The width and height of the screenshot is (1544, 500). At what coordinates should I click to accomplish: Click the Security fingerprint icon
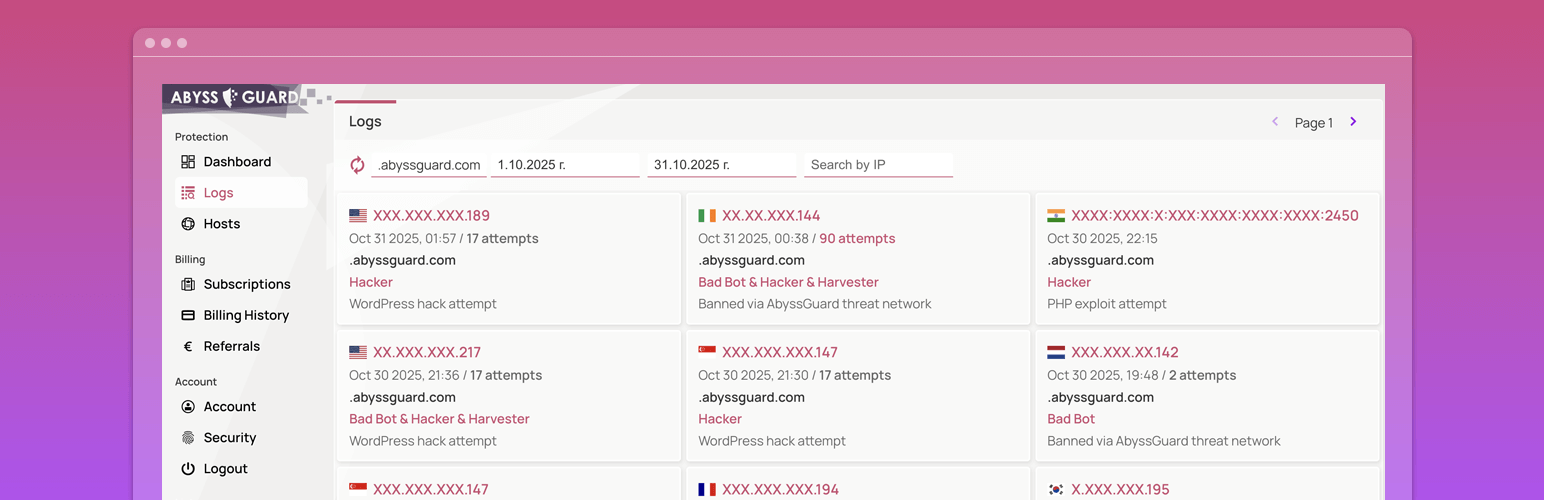tap(188, 438)
